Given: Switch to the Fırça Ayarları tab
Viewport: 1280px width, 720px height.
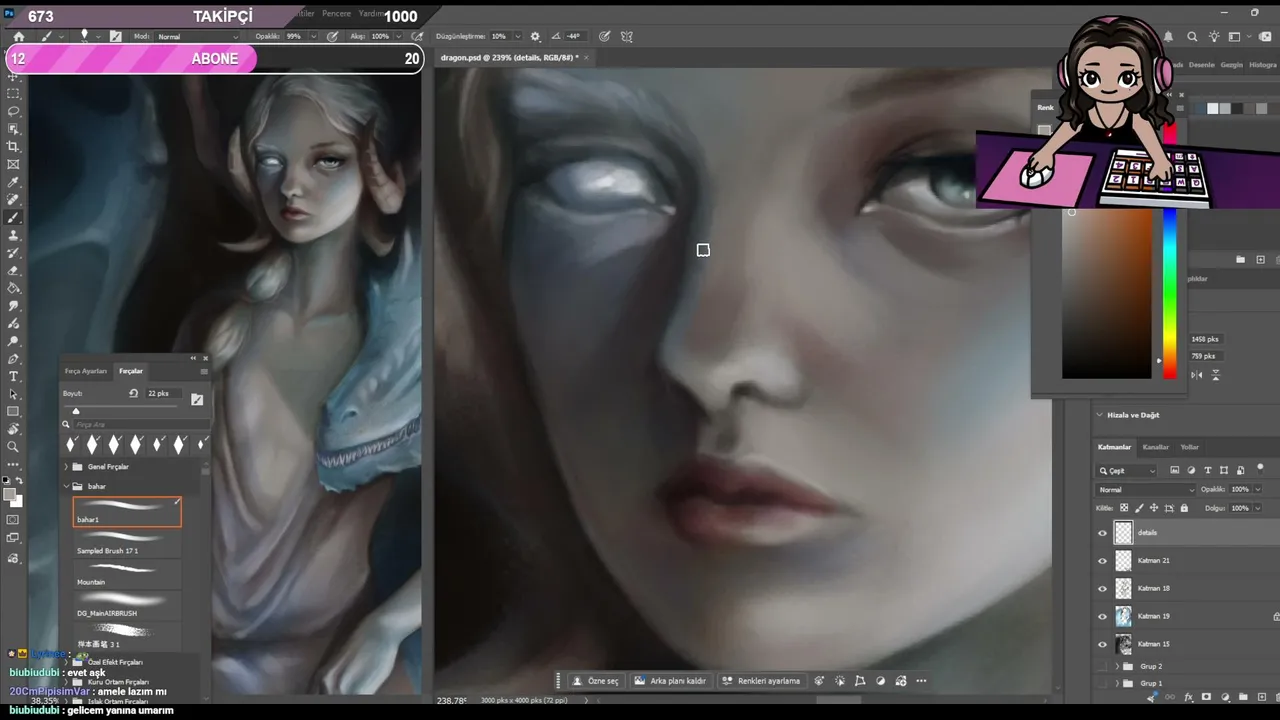Looking at the screenshot, I should 85,371.
